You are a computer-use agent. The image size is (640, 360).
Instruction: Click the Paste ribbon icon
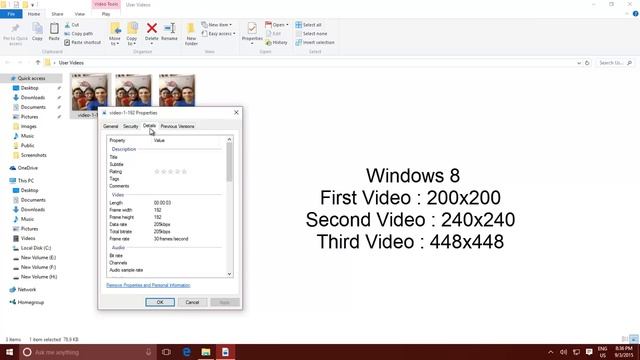(x=54, y=32)
